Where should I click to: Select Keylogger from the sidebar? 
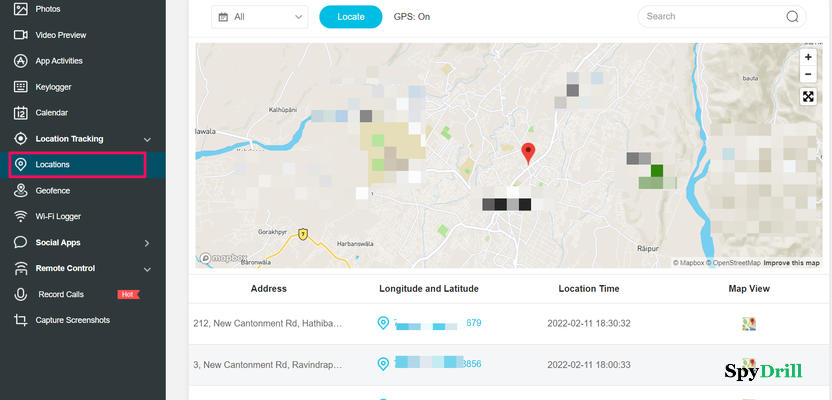click(53, 87)
